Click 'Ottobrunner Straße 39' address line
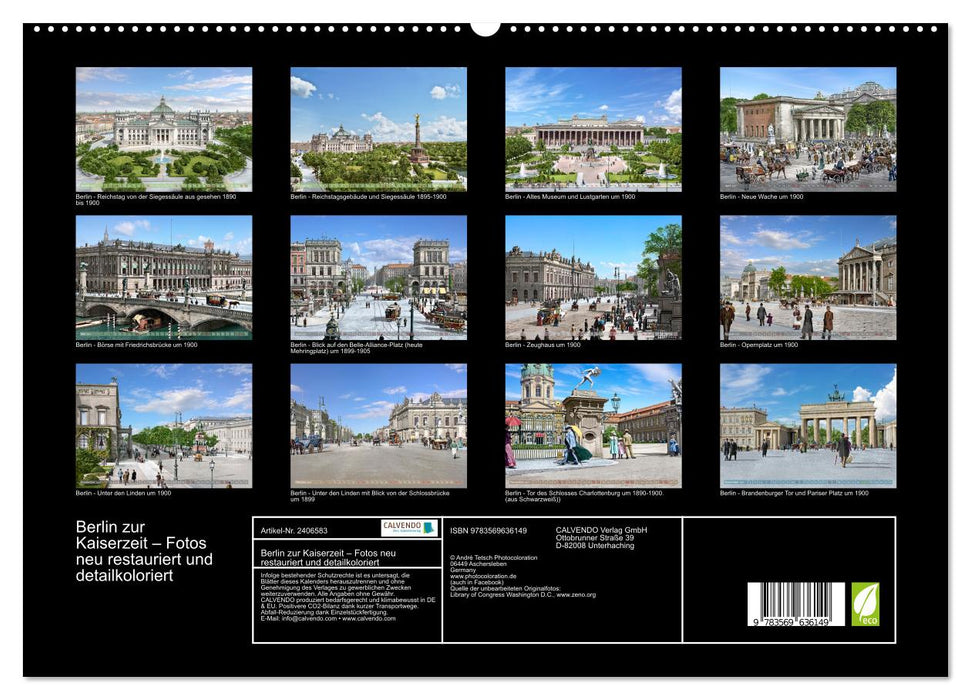971x700 pixels. coord(594,538)
